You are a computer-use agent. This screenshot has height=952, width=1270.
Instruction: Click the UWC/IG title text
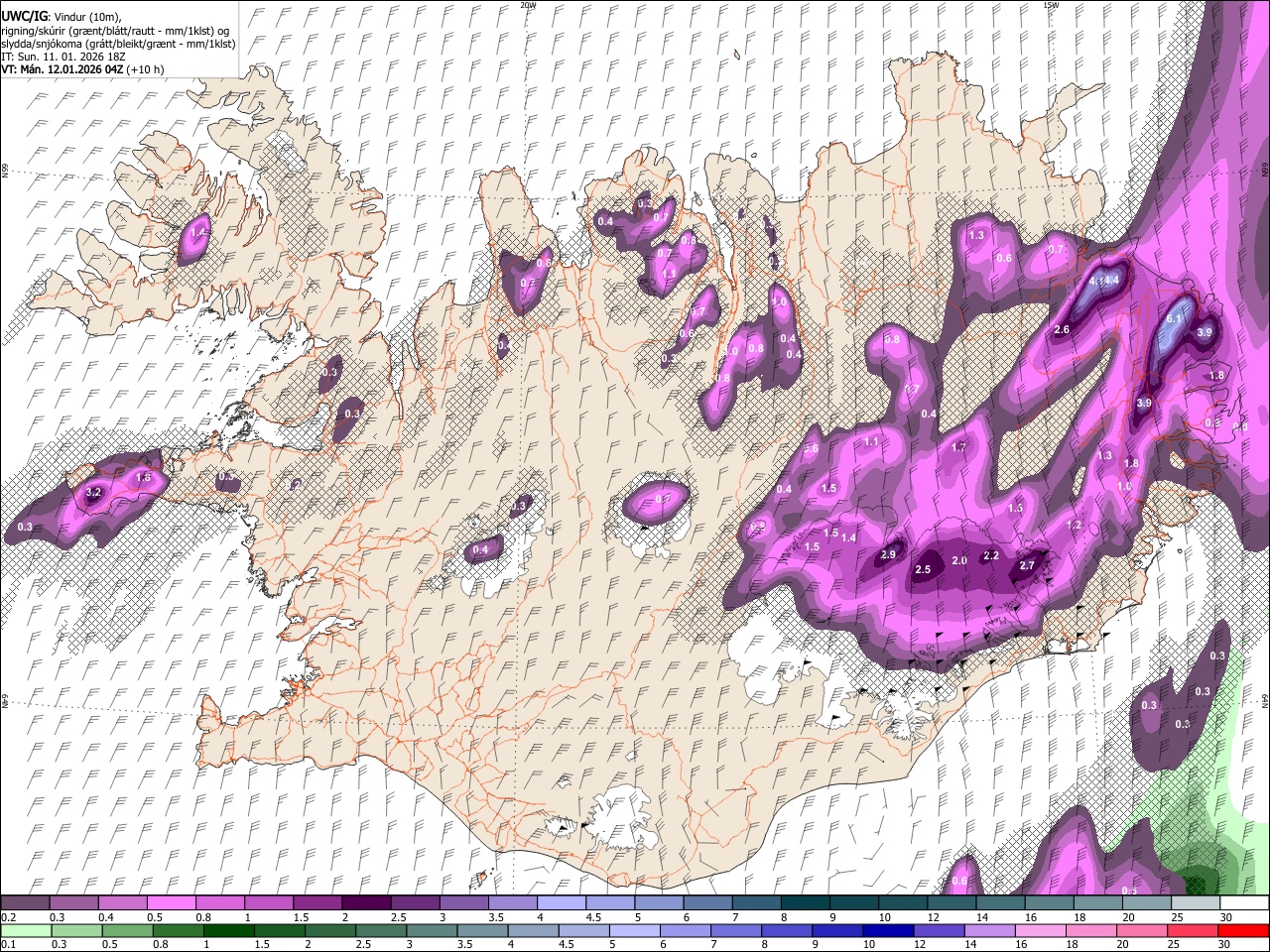24,17
